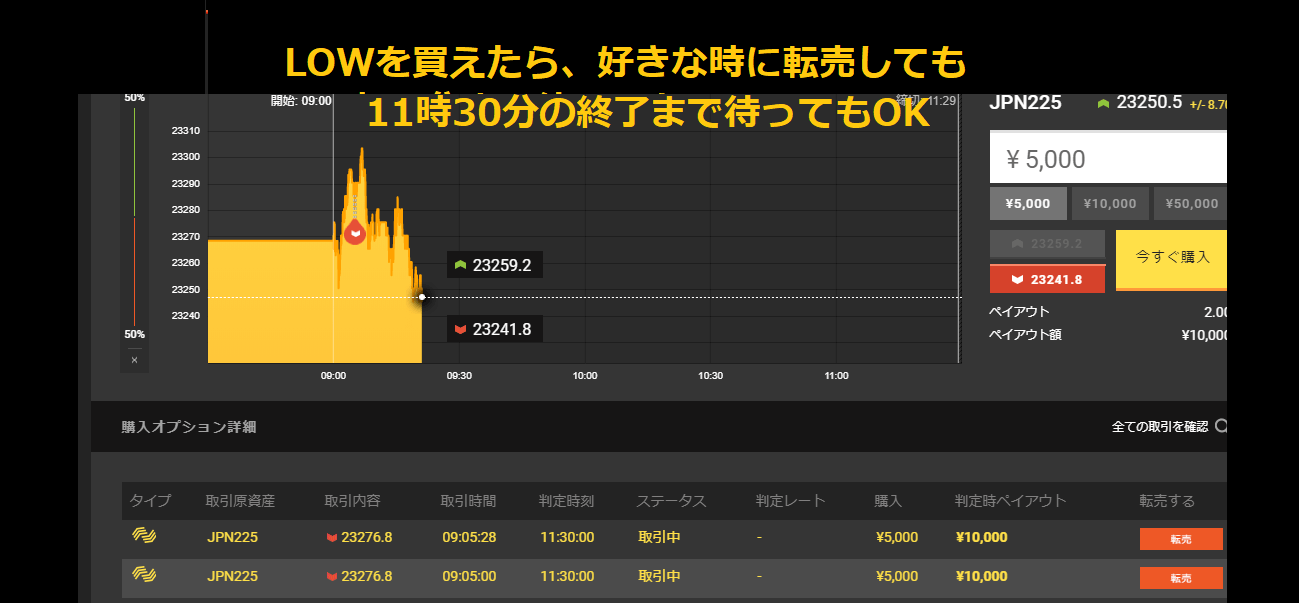
Task: Click the red LOW 23241.8 chart label
Action: [x=494, y=328]
